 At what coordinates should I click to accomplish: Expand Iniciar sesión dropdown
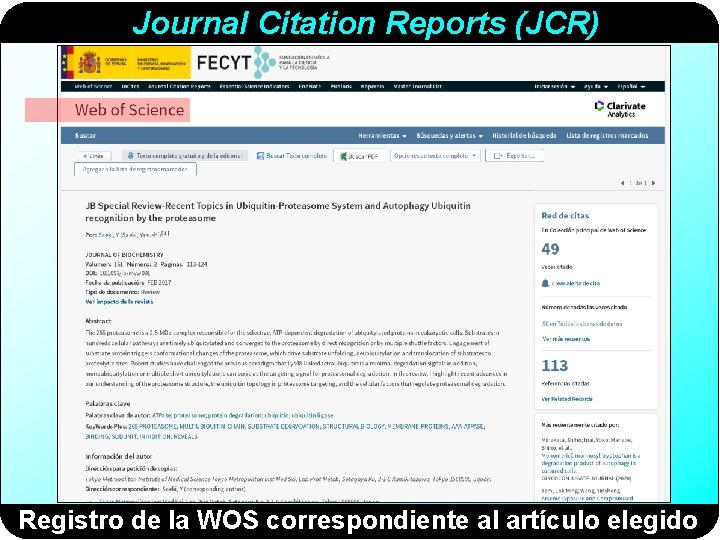554,86
